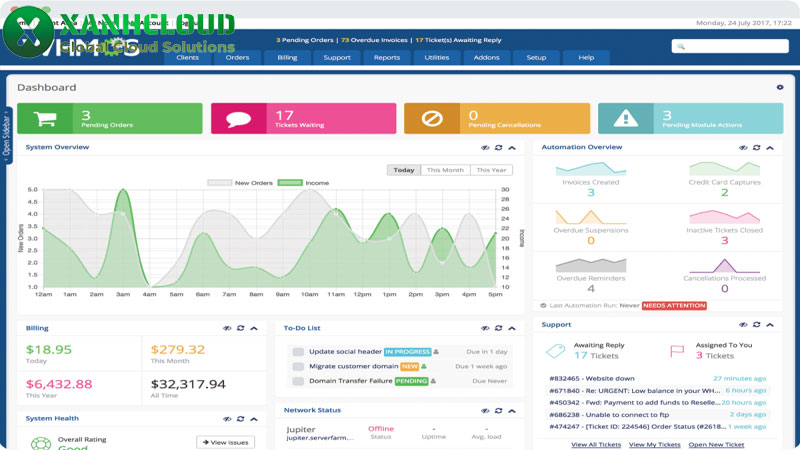Collapse the Billing panel
This screenshot has width=800, height=450.
254,328
